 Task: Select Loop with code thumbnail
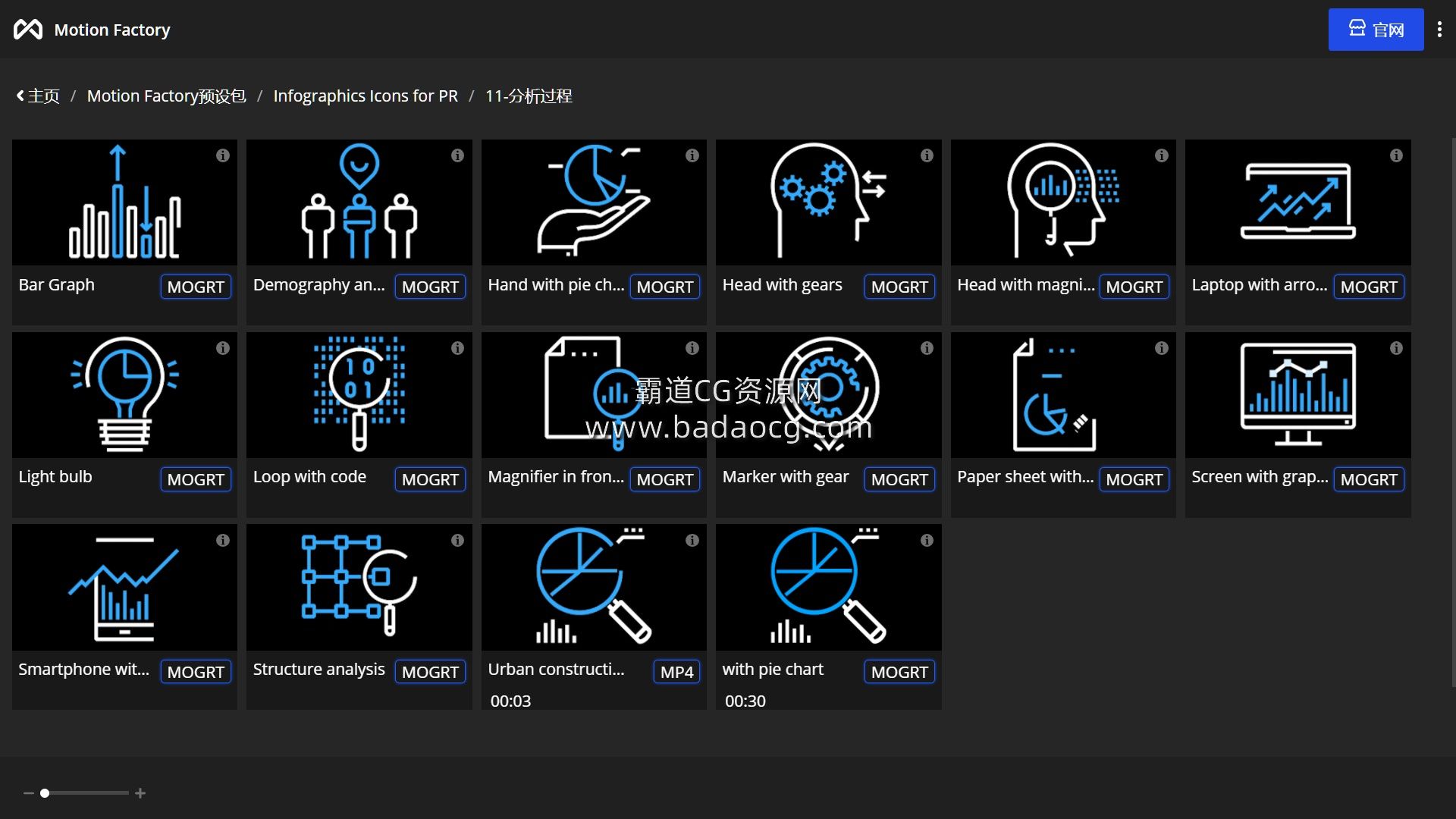point(359,395)
